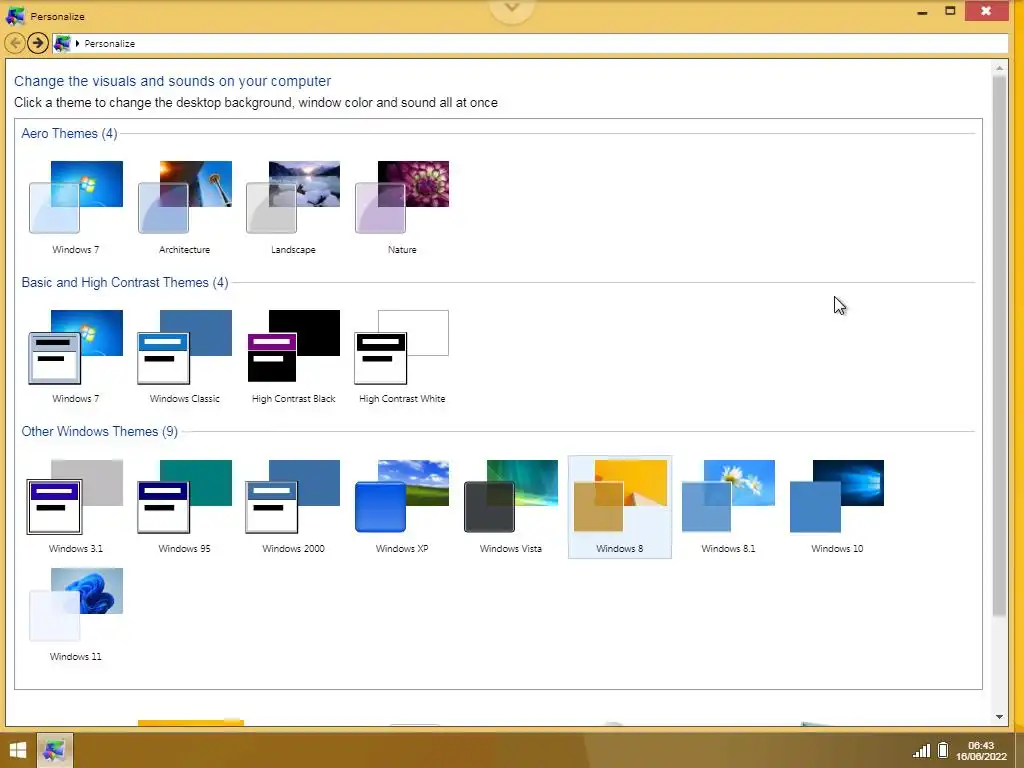Apply the Windows Vista theme
The image size is (1024, 768).
click(511, 506)
